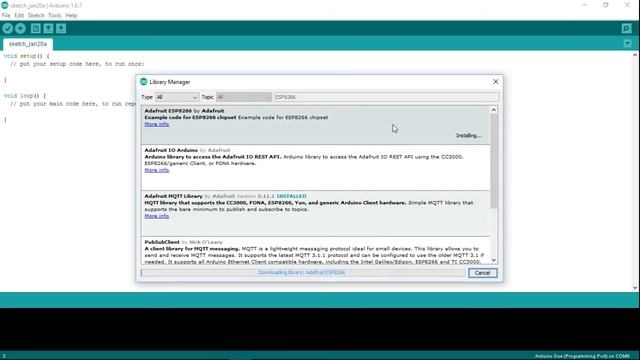
Task: Save sketch using the Save icon
Action: [x=61, y=28]
